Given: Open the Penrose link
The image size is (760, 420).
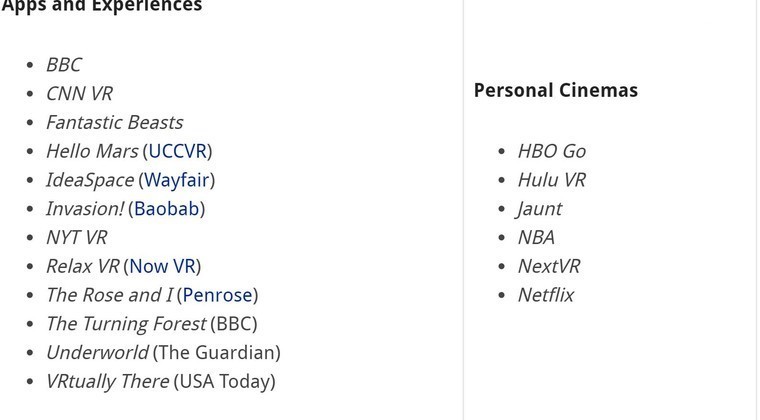Looking at the screenshot, I should (x=217, y=295).
